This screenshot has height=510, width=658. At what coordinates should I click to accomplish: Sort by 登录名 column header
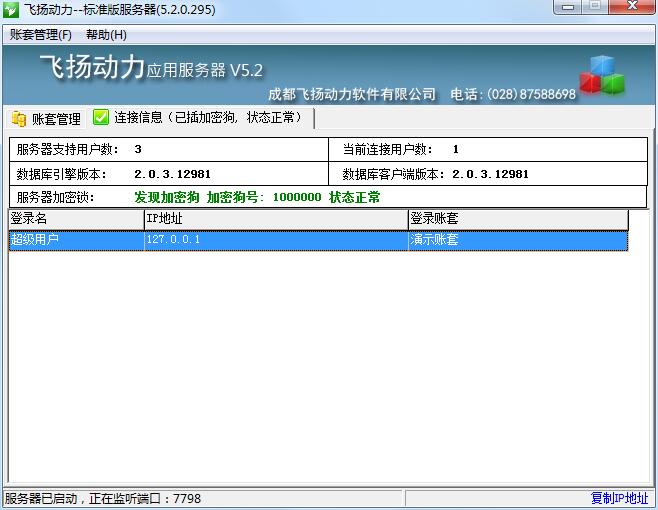pos(76,219)
